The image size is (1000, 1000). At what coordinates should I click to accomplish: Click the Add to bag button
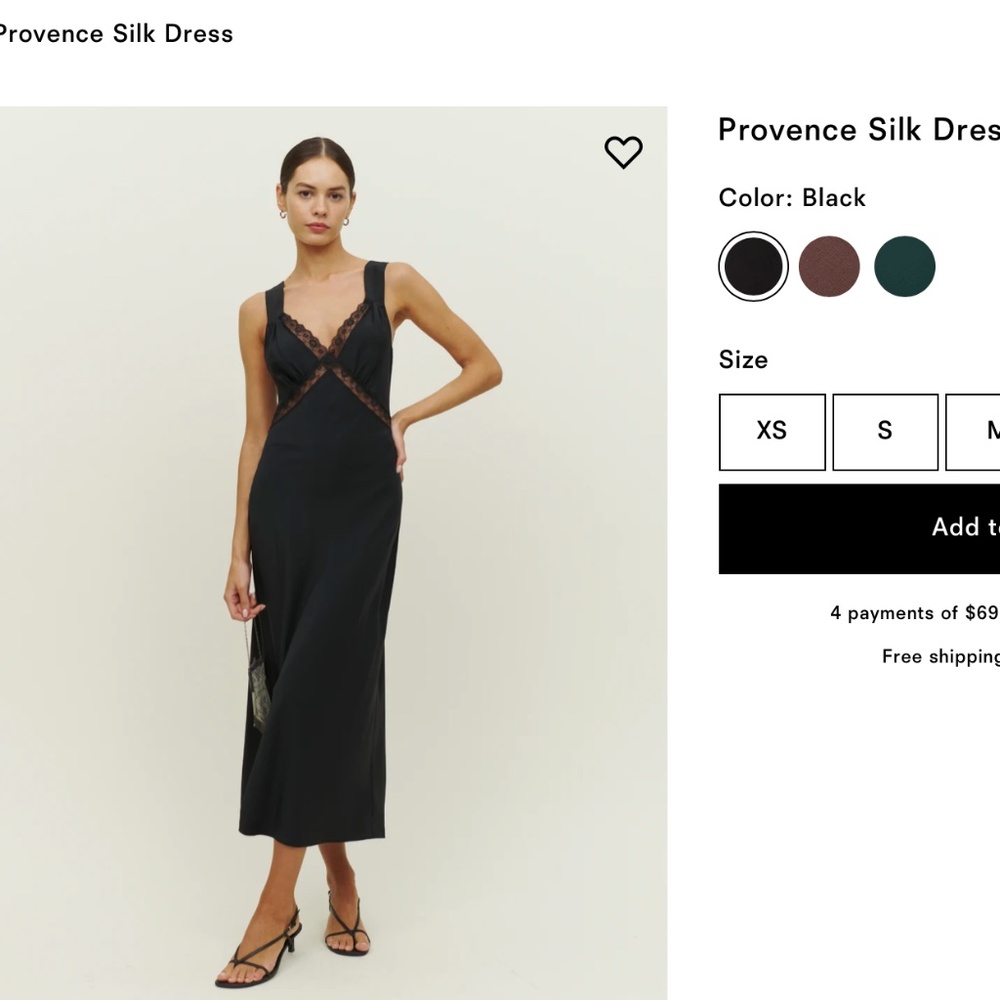point(860,528)
